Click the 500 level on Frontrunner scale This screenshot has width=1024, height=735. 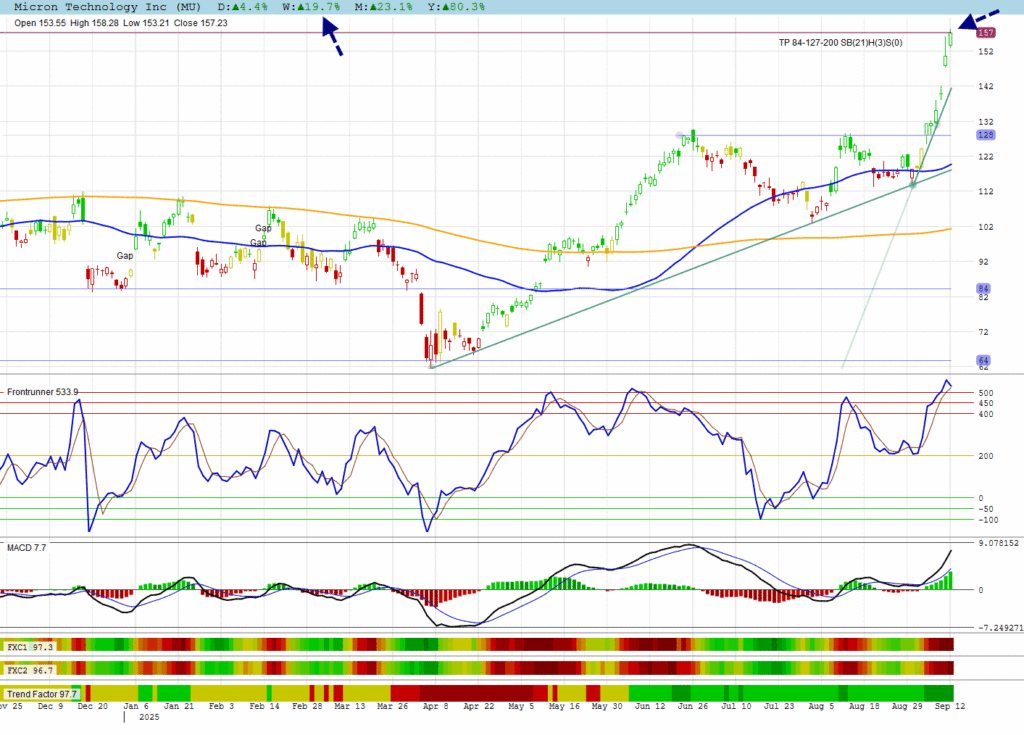click(x=985, y=393)
